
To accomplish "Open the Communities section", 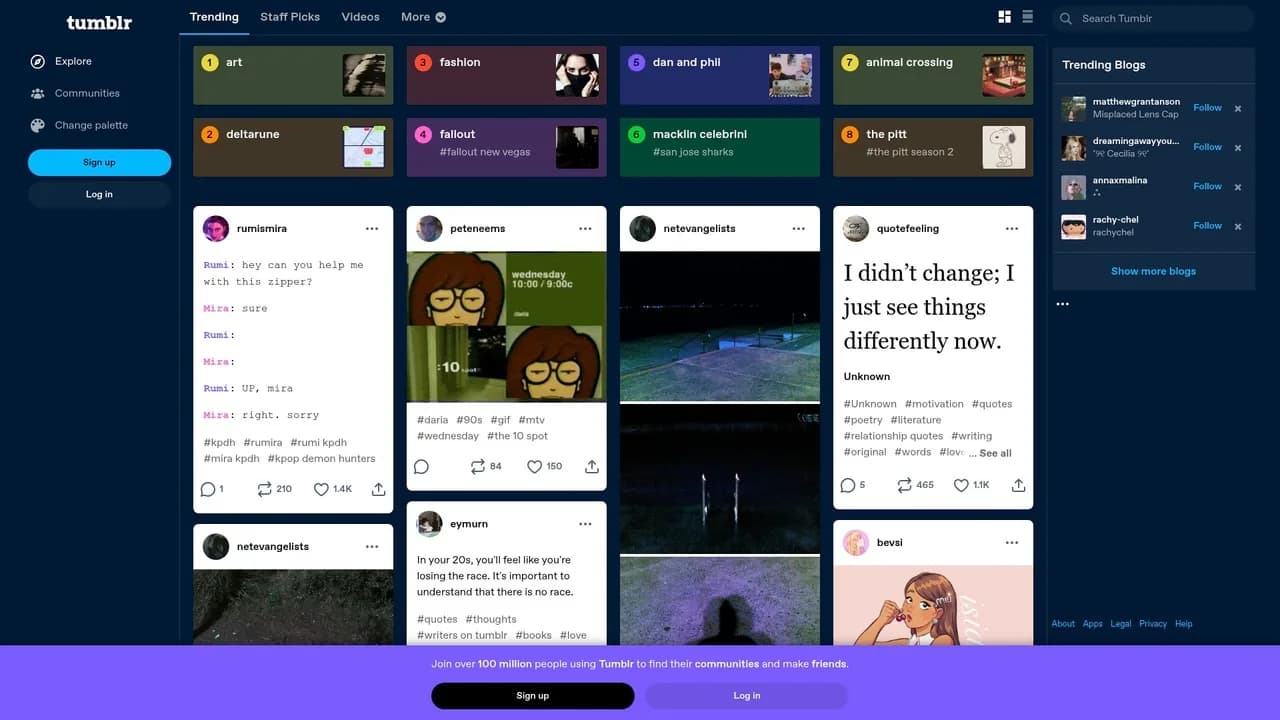I will click(84, 93).
